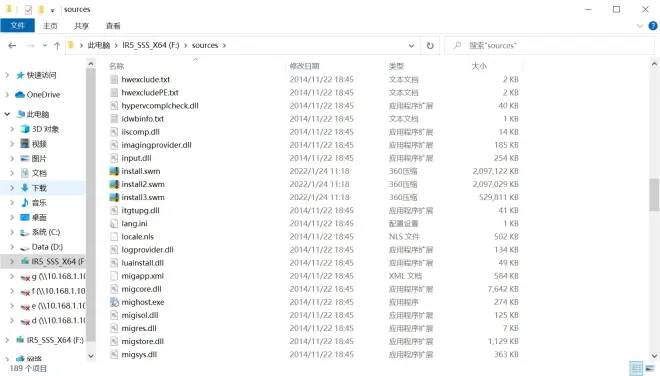
Task: Switch to the 查看 ribbon tab
Action: (113, 26)
